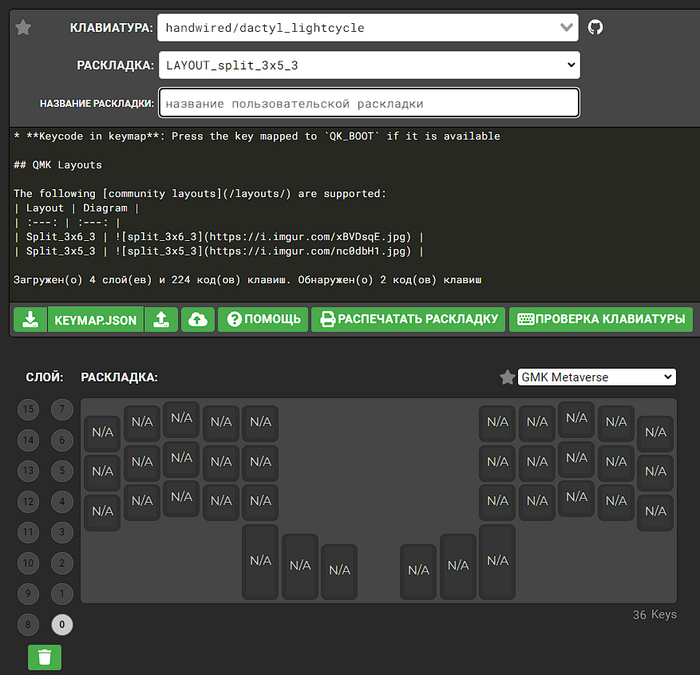The height and width of the screenshot is (675, 700).
Task: Click the printer РАСПЕЧАТАТЬ РАСКЛАДКУ button
Action: (x=407, y=319)
